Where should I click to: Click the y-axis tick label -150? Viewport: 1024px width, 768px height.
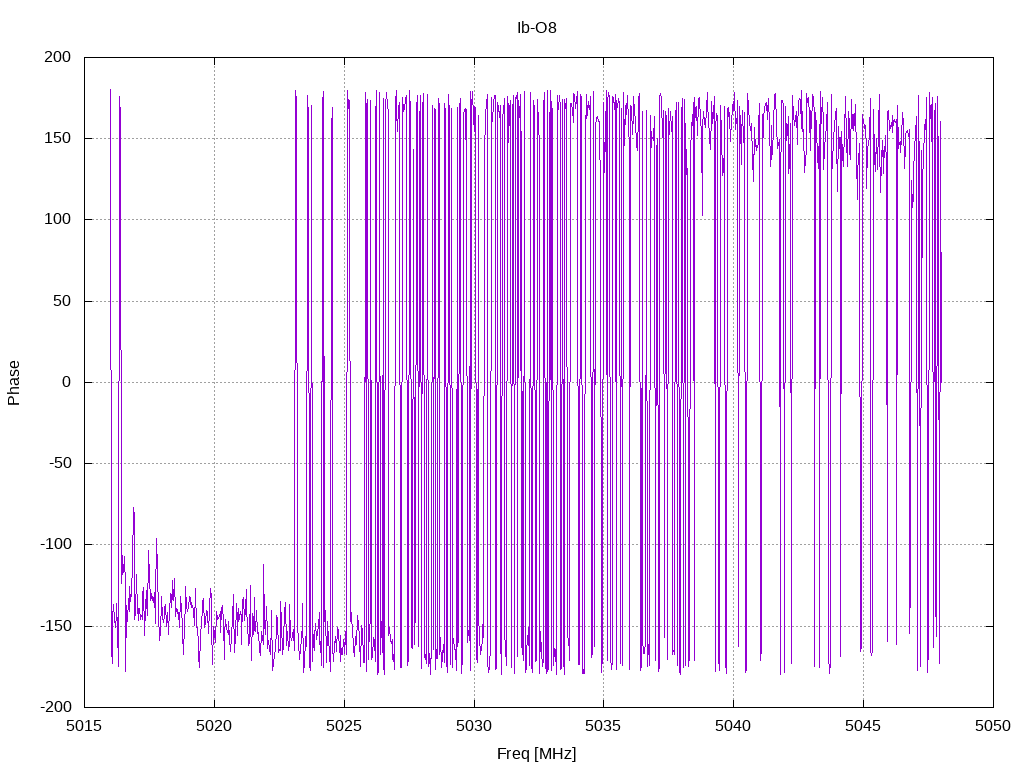[56, 626]
